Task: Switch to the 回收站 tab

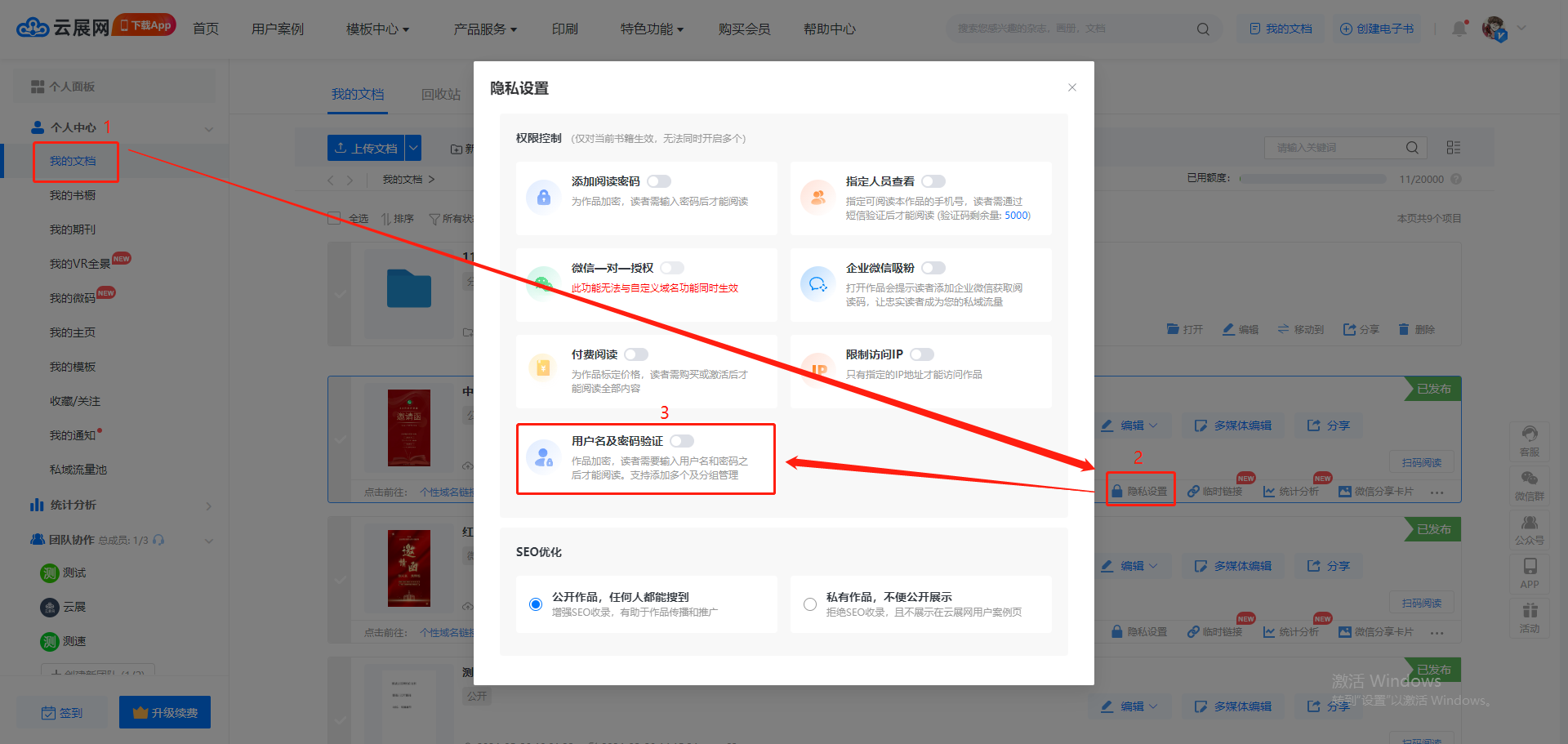Action: [441, 95]
